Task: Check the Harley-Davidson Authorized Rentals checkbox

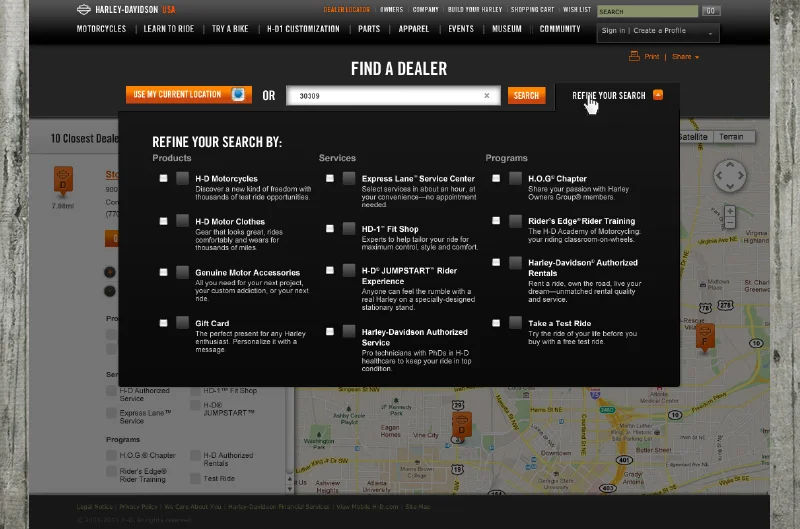Action: tap(496, 262)
